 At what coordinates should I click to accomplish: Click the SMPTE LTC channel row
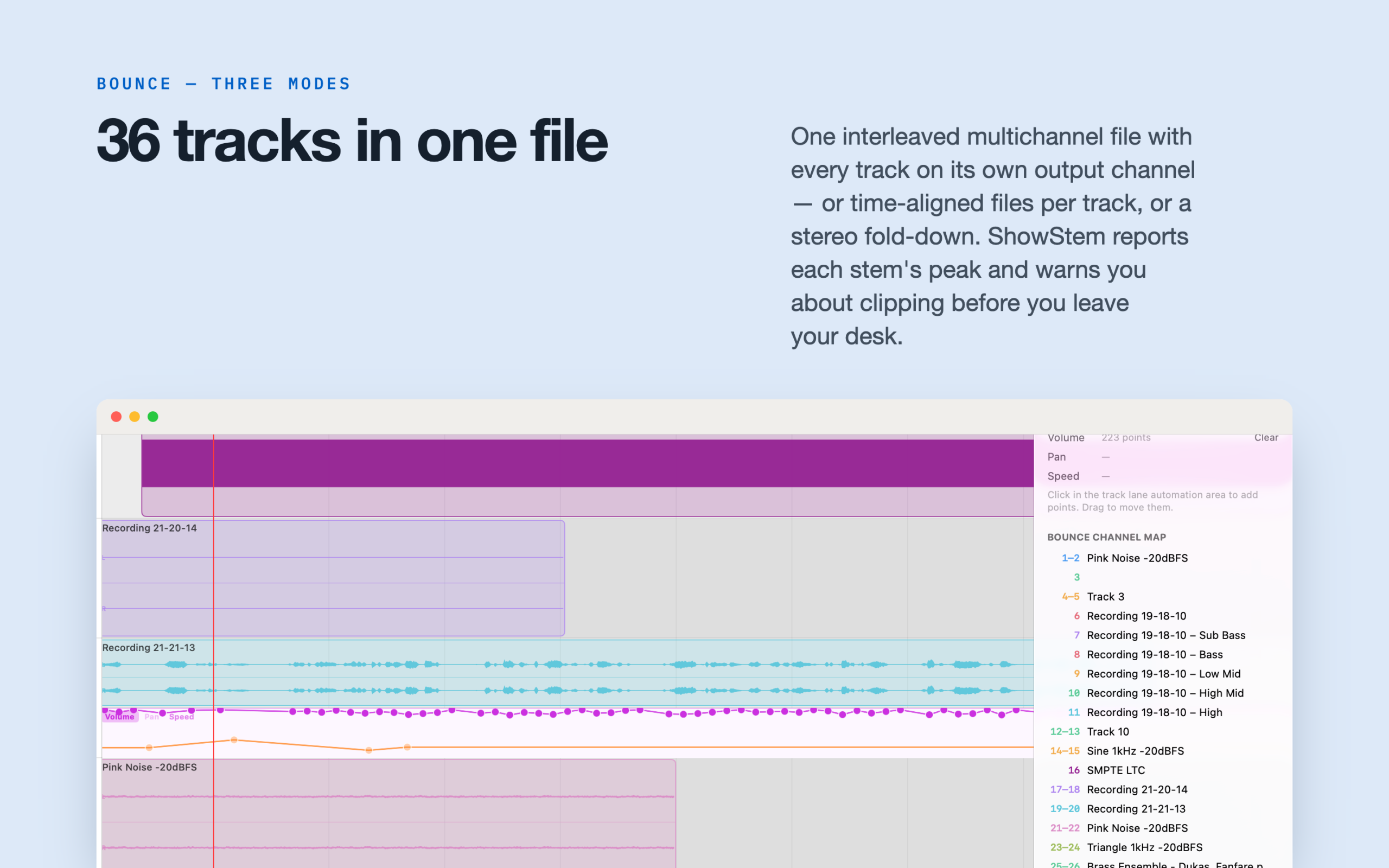point(1163,770)
